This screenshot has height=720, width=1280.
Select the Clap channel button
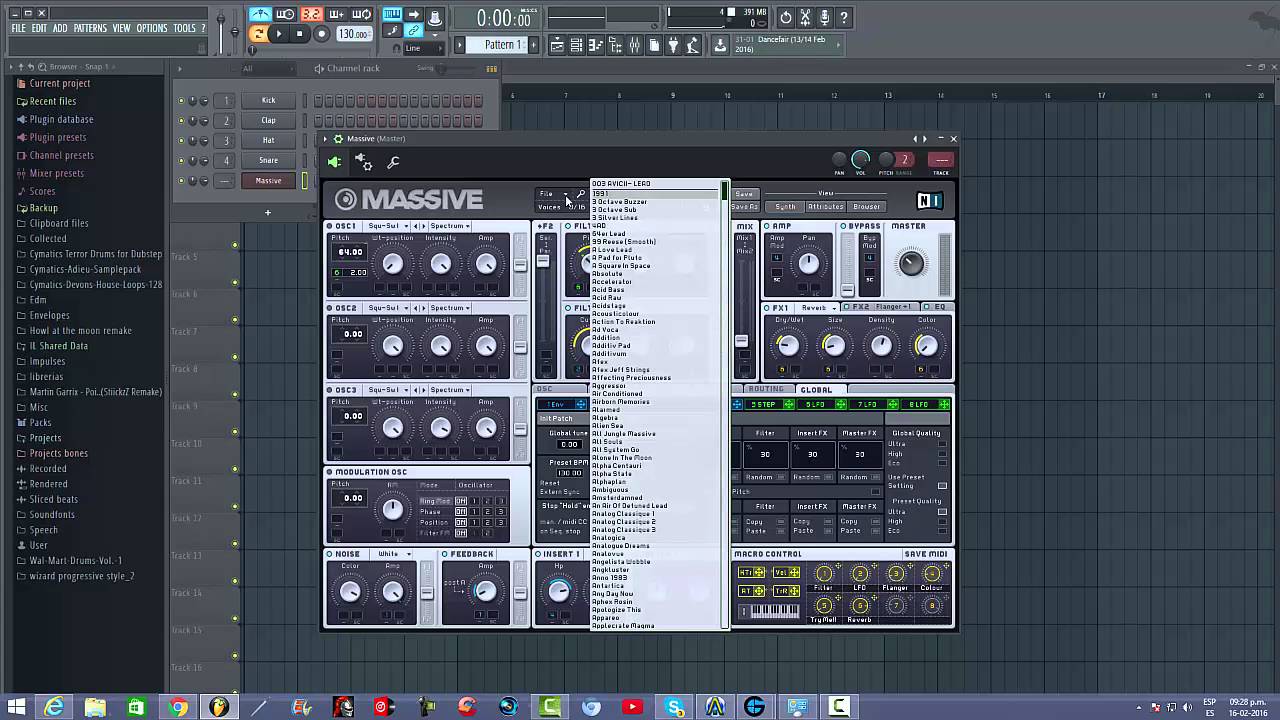tap(268, 120)
